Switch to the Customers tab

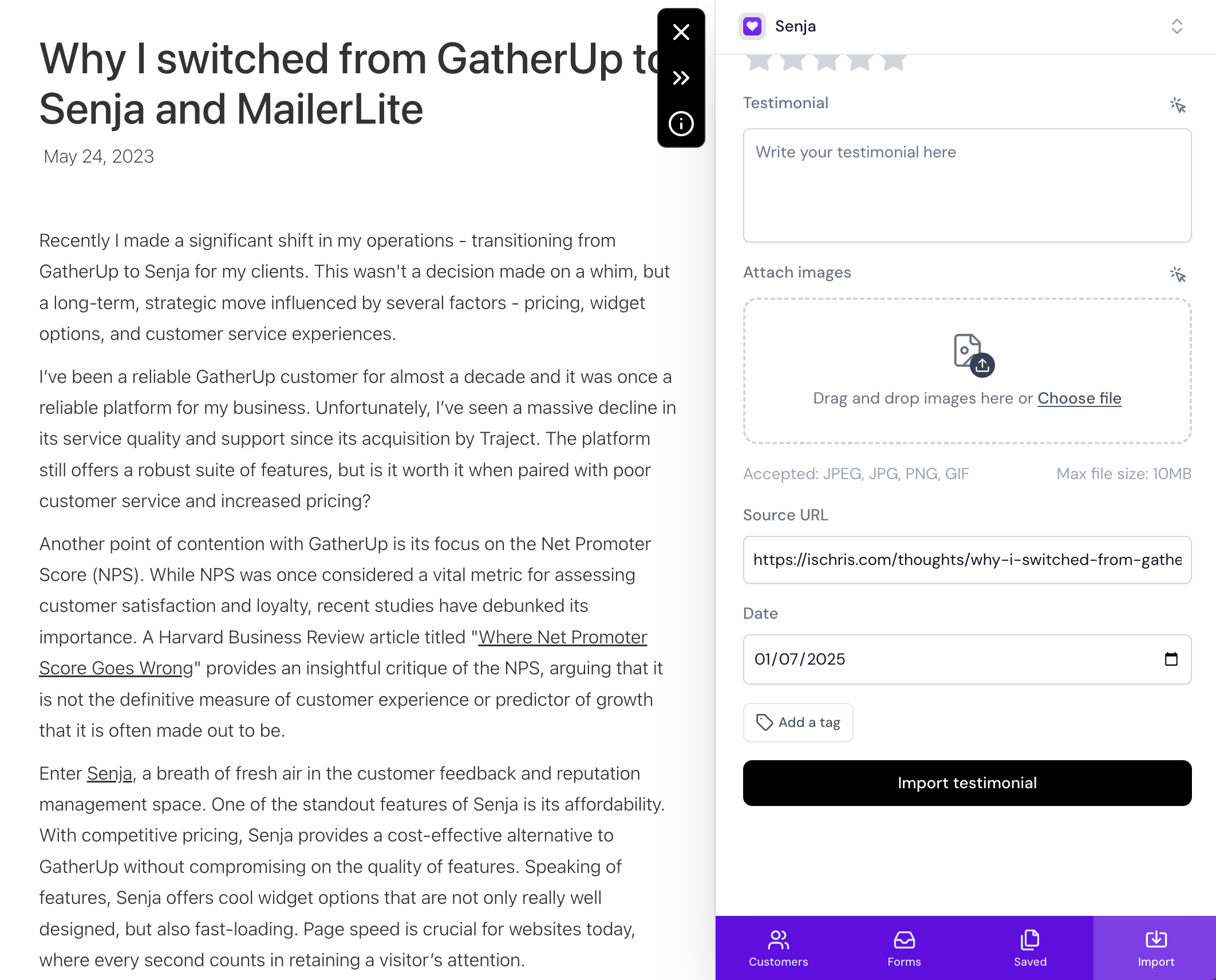point(778,948)
